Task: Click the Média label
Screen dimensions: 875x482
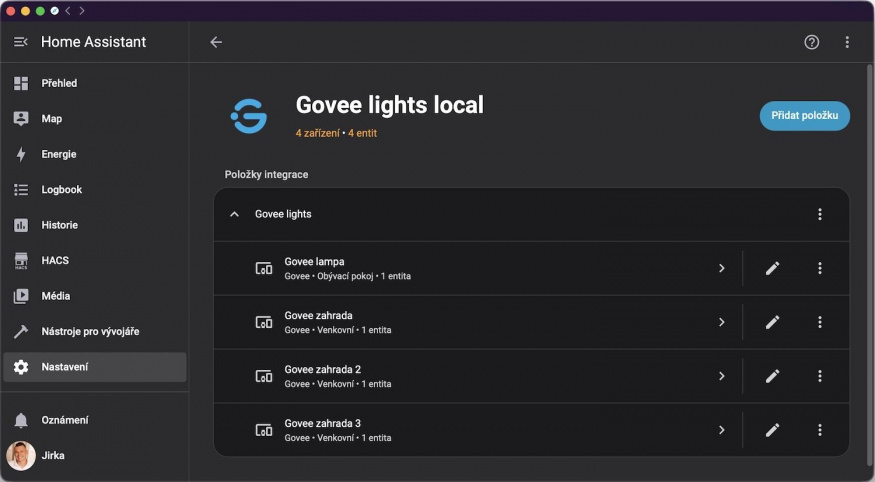Action: pos(56,296)
